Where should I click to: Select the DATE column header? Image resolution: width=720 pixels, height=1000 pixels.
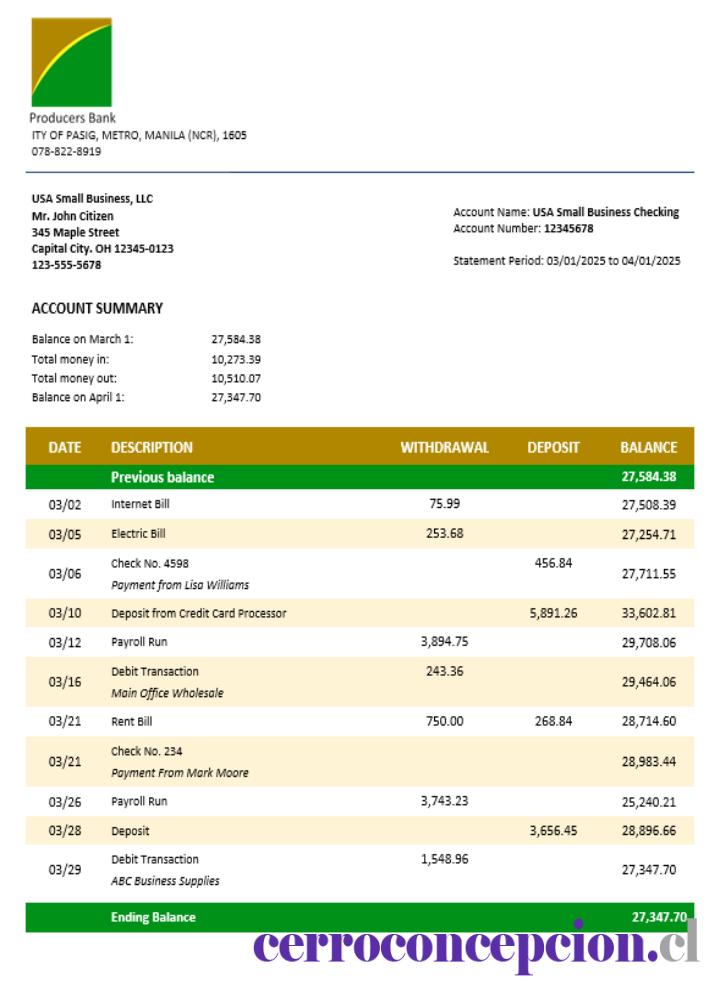[64, 448]
